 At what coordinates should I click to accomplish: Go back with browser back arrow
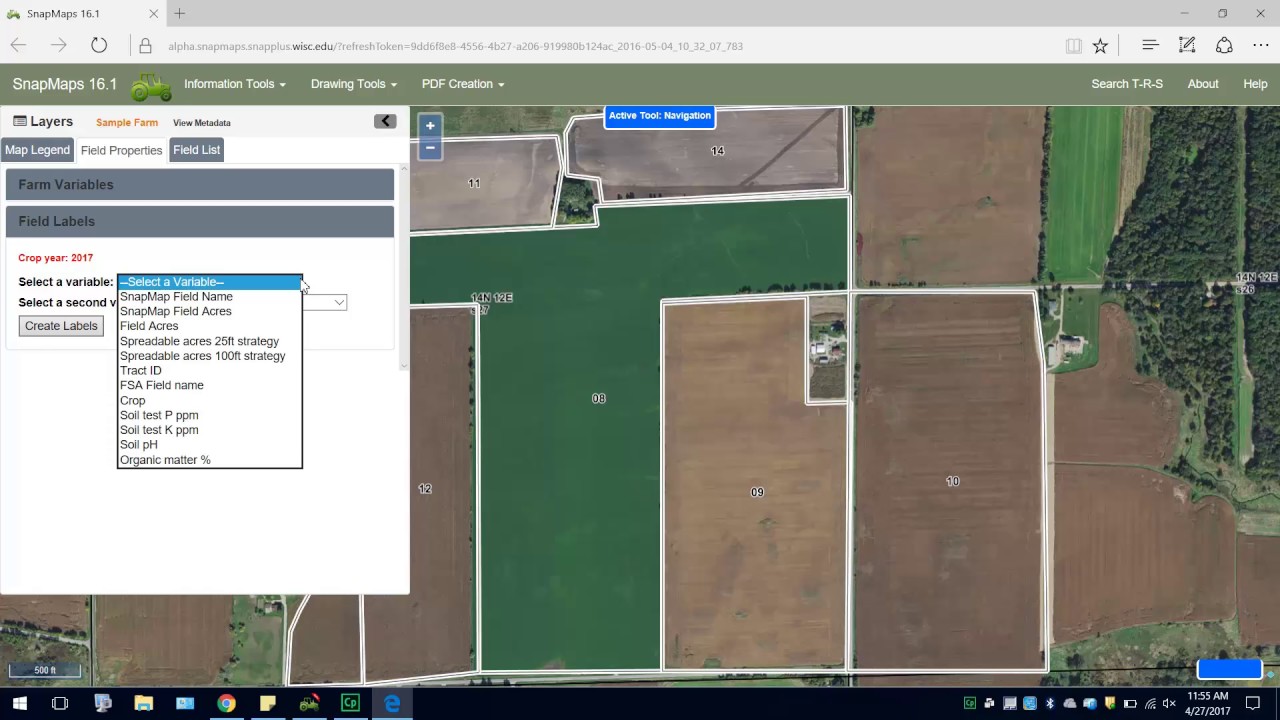pyautogui.click(x=18, y=45)
